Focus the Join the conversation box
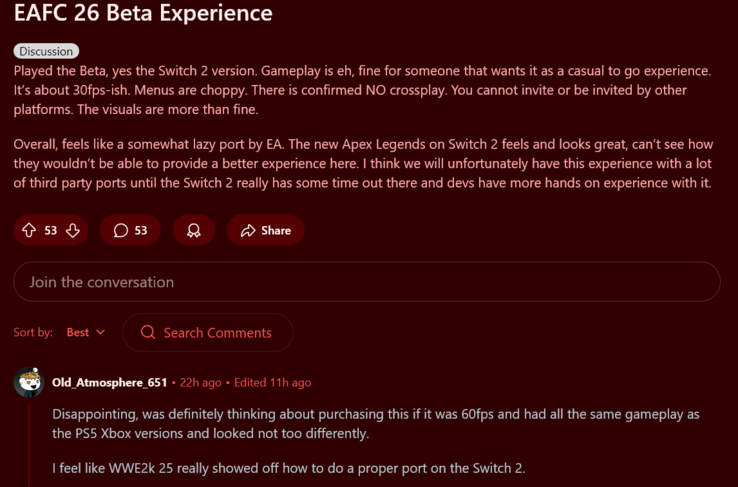Image resolution: width=738 pixels, height=487 pixels. [366, 282]
